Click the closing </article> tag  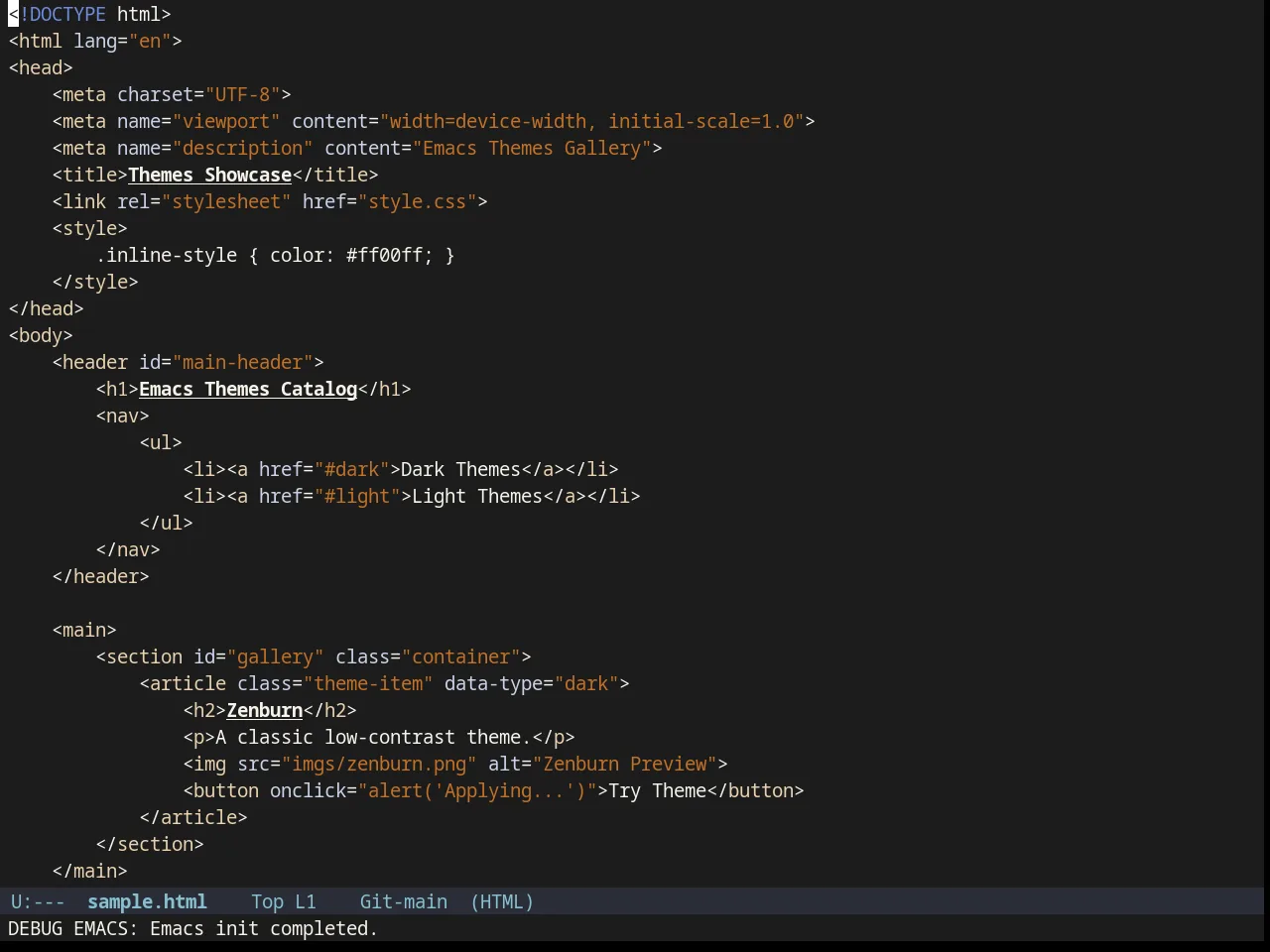193,817
